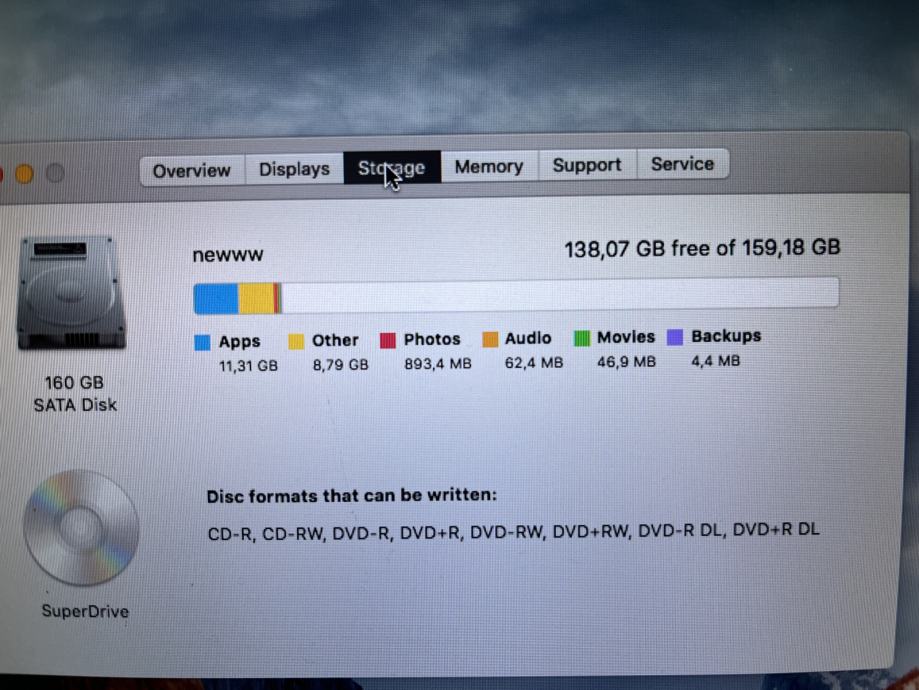Click the volume name 'newww'
Viewport: 919px width, 690px height.
point(228,255)
